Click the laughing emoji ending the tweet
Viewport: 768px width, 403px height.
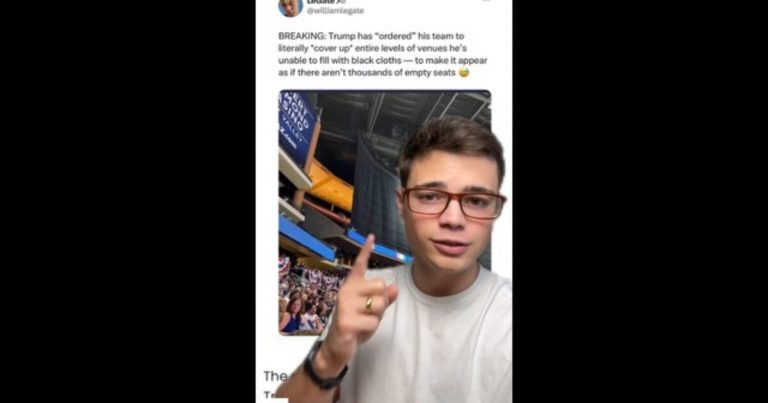pyautogui.click(x=463, y=72)
